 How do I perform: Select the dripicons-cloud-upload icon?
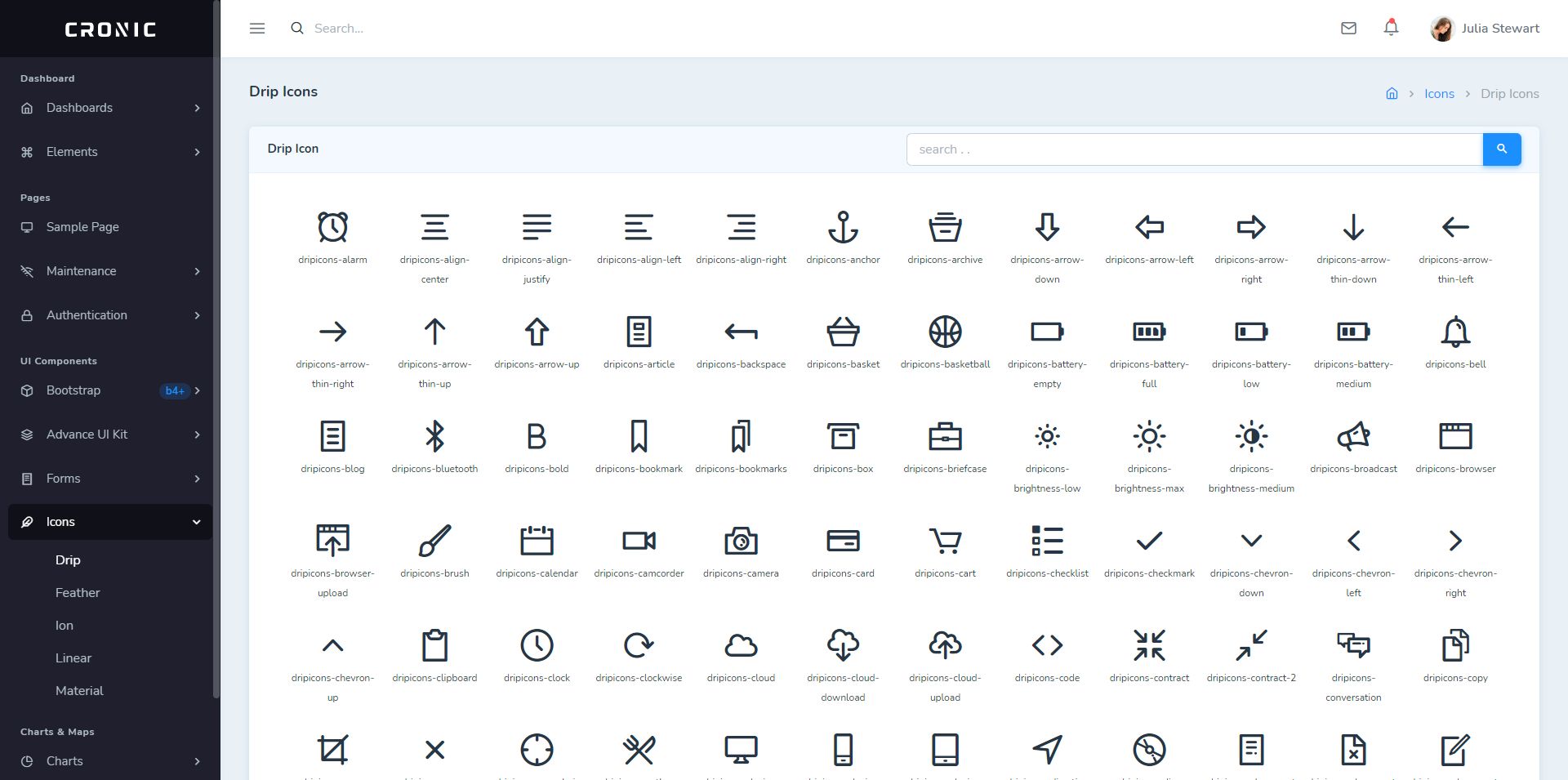(x=945, y=645)
